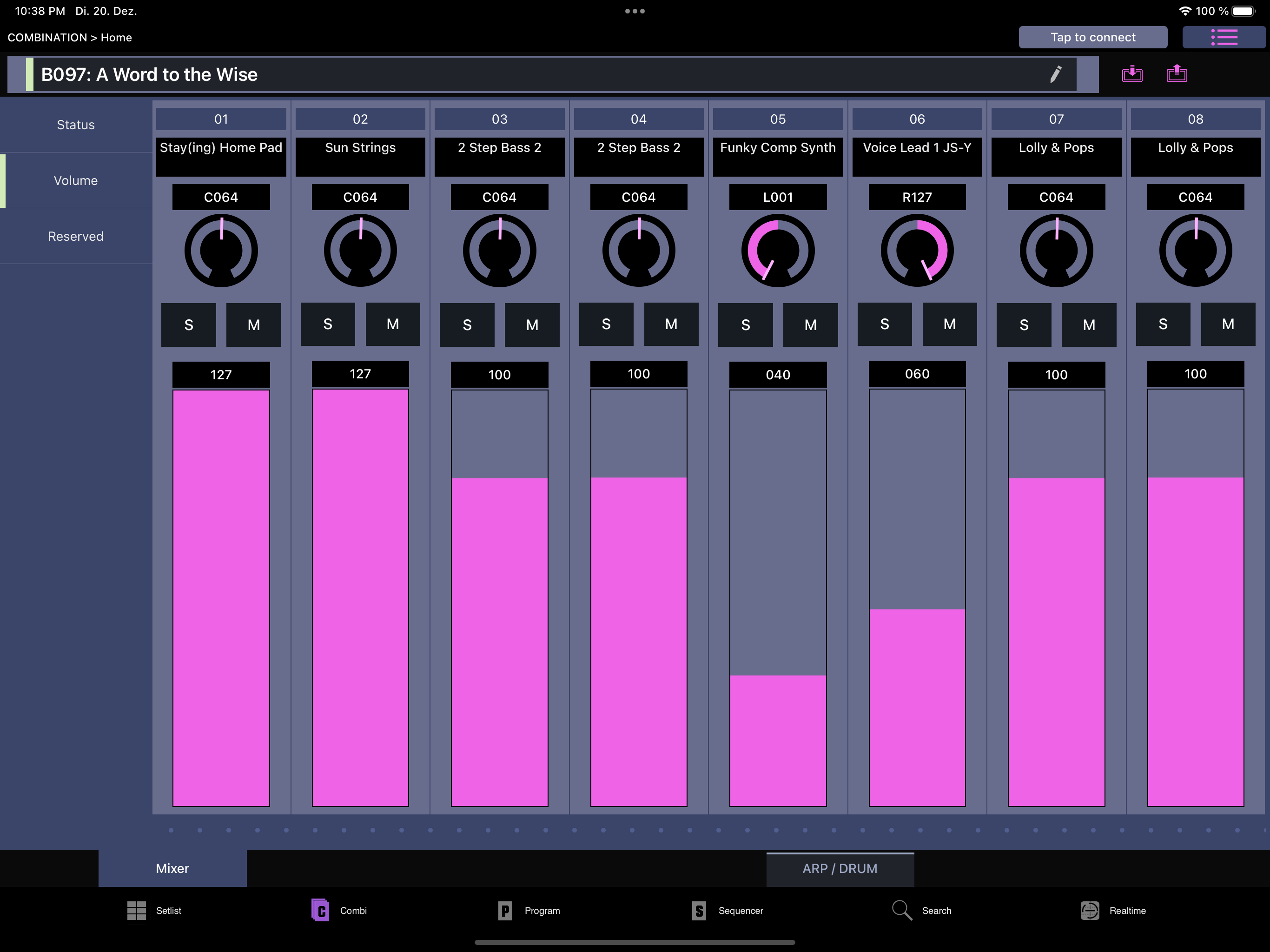Click the export/upload icon at top right
1270x952 pixels.
1177,73
